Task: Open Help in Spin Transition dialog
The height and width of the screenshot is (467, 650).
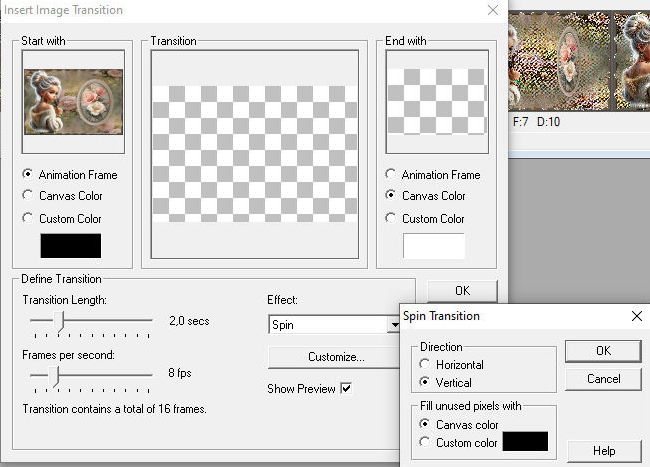Action: [602, 451]
